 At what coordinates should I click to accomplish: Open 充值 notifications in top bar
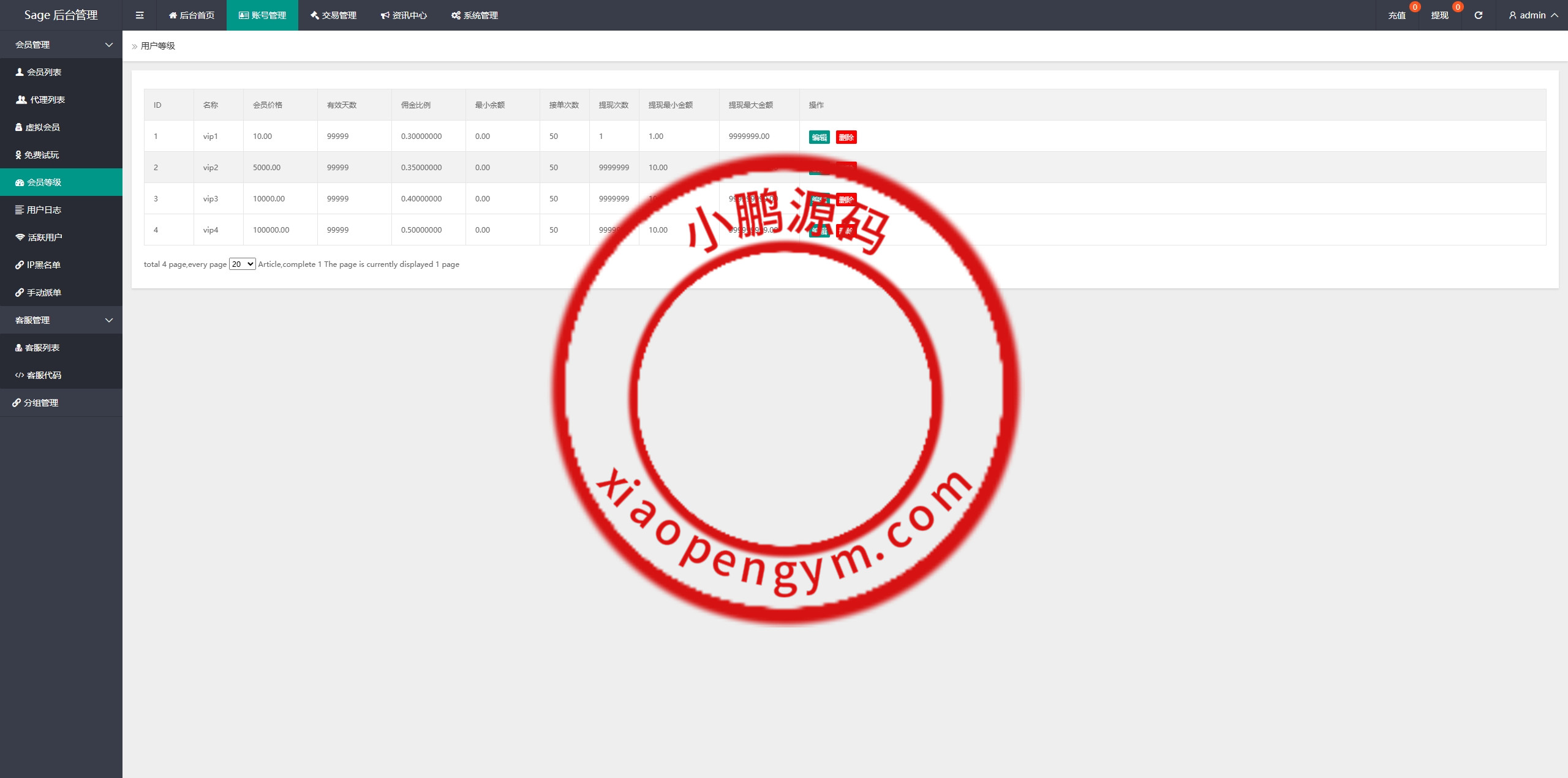pos(1396,15)
